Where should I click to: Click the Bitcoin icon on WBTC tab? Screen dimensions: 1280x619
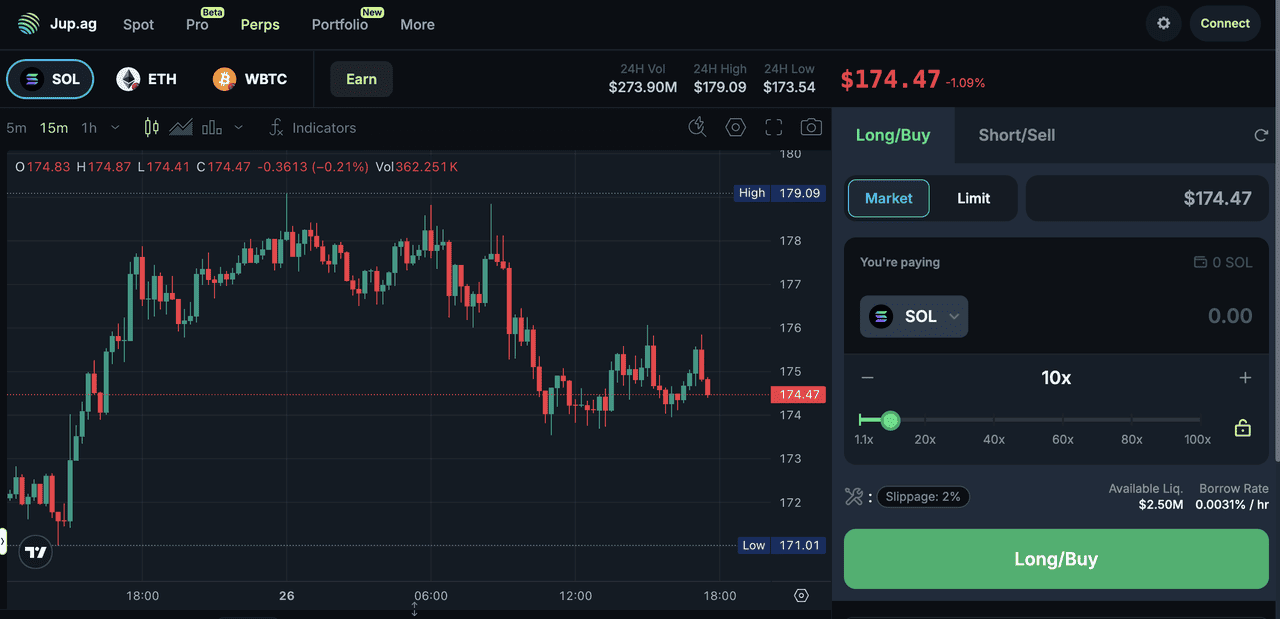click(224, 79)
